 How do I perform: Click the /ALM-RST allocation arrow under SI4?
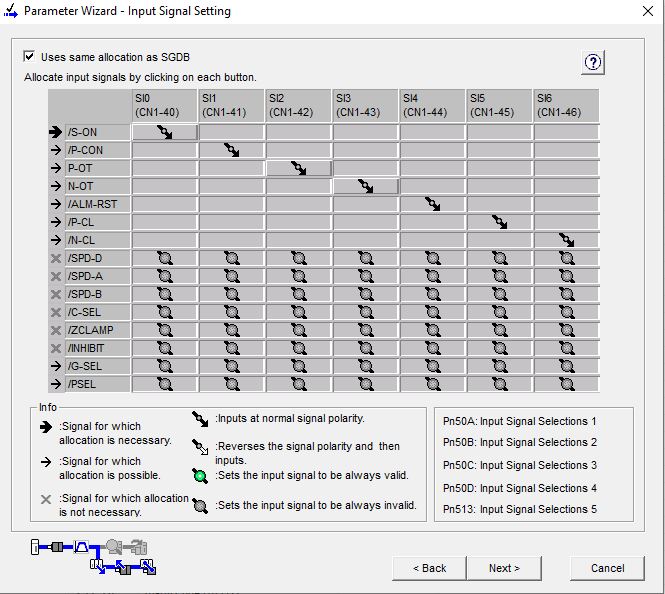(x=433, y=204)
